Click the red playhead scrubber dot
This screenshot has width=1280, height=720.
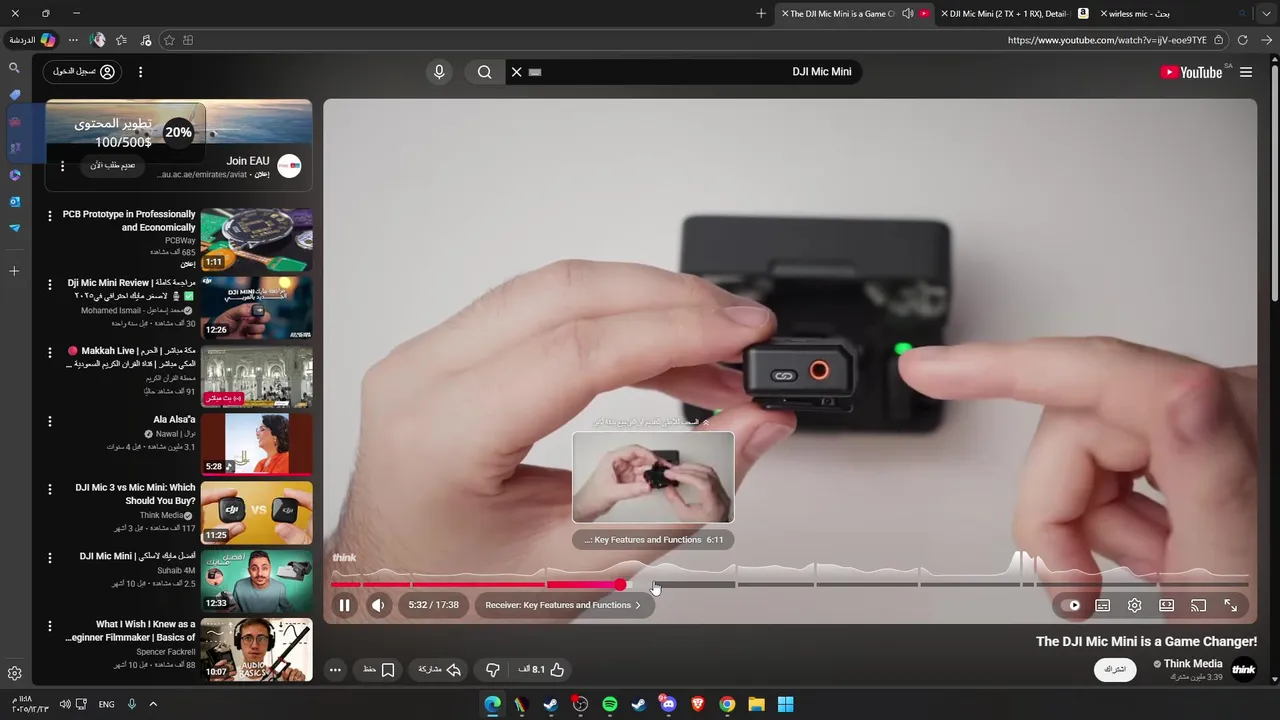click(x=621, y=585)
